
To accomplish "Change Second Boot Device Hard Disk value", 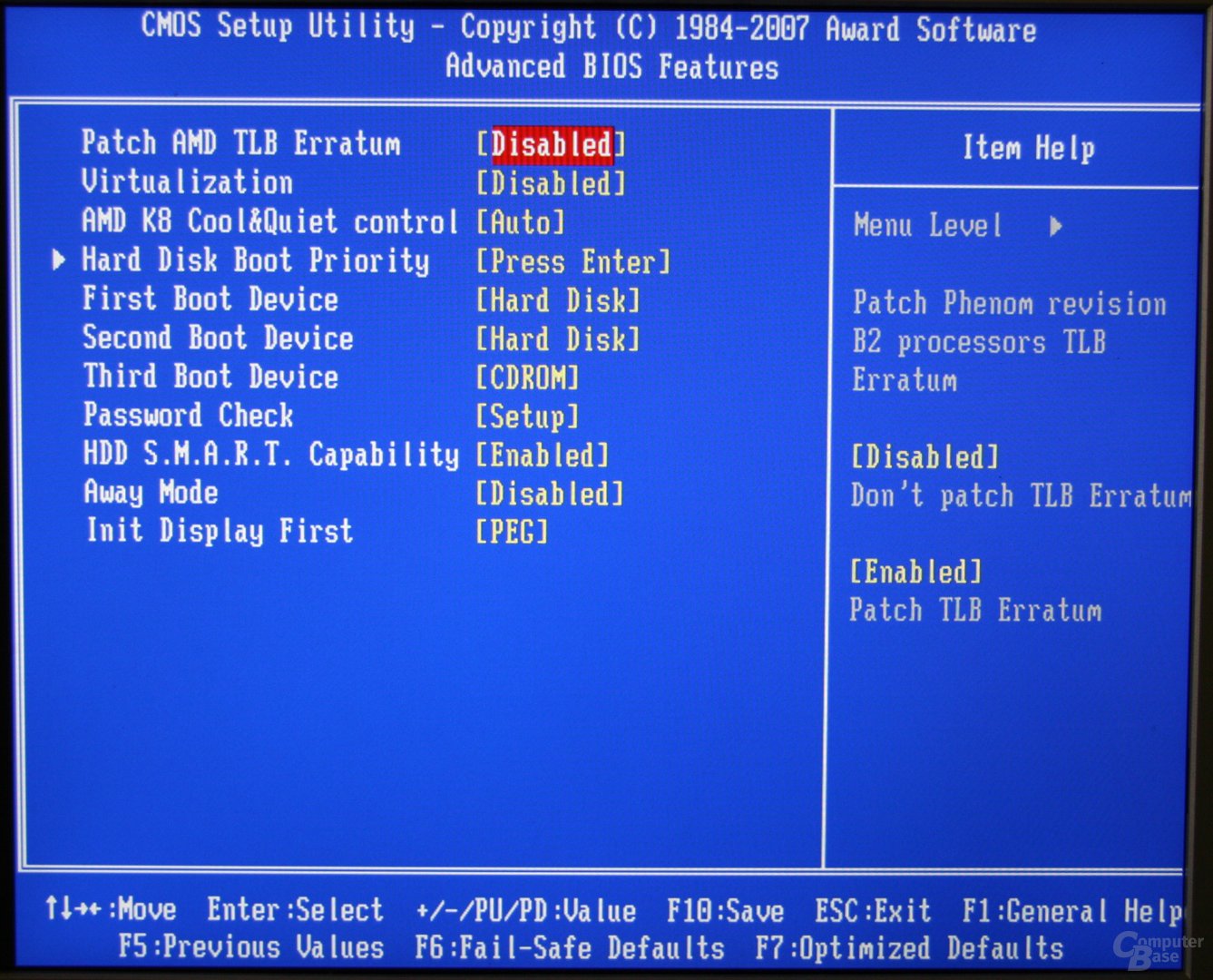I will tap(559, 339).
